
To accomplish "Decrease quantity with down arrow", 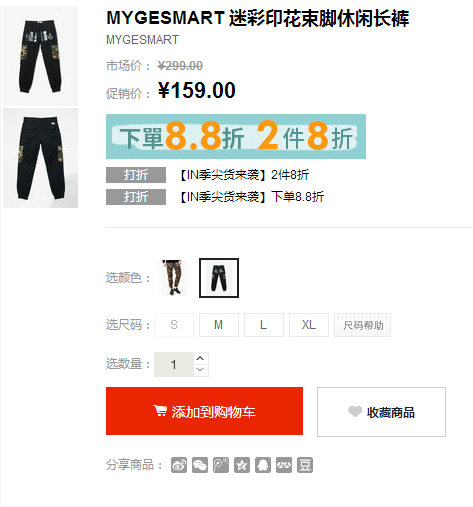I will click(200, 370).
